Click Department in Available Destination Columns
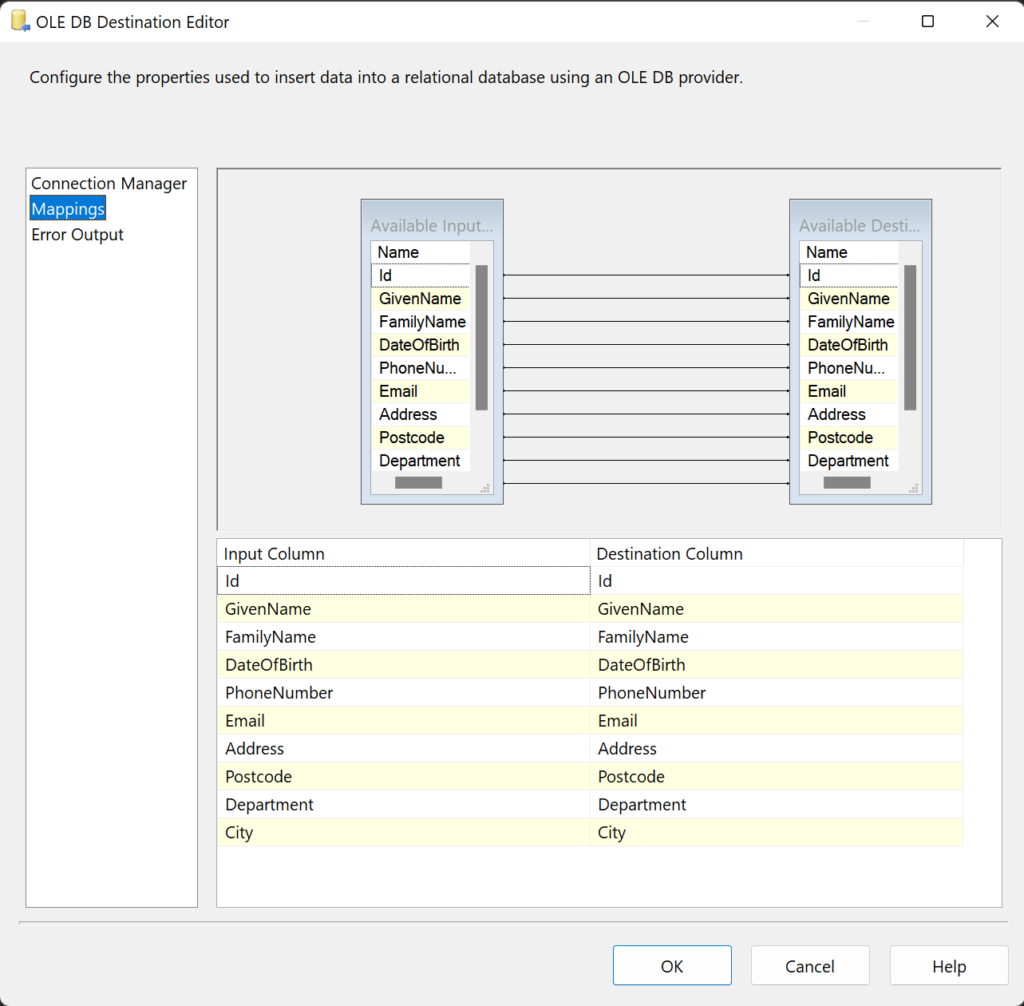 [848, 460]
